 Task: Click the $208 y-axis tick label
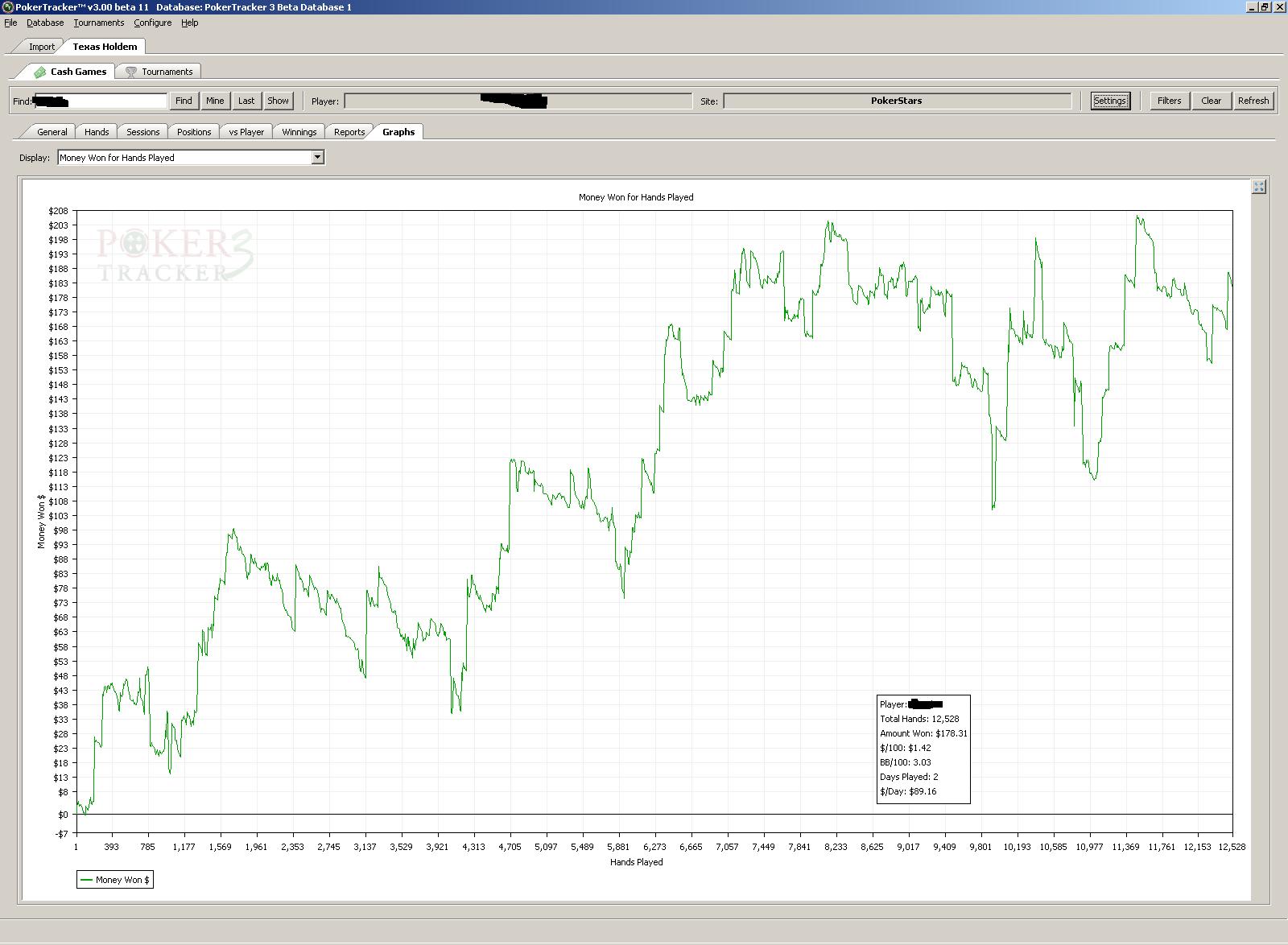(x=58, y=211)
